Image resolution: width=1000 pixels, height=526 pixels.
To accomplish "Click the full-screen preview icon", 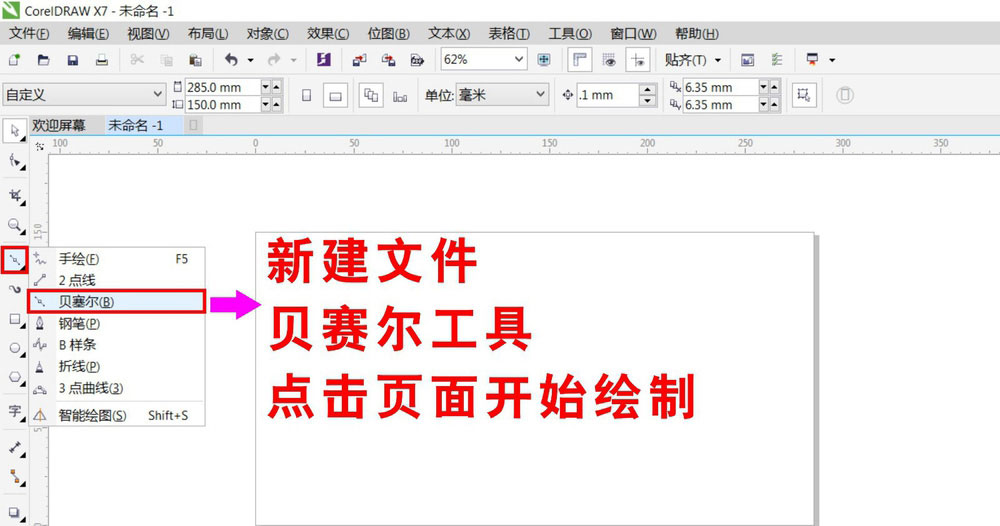I will 543,60.
